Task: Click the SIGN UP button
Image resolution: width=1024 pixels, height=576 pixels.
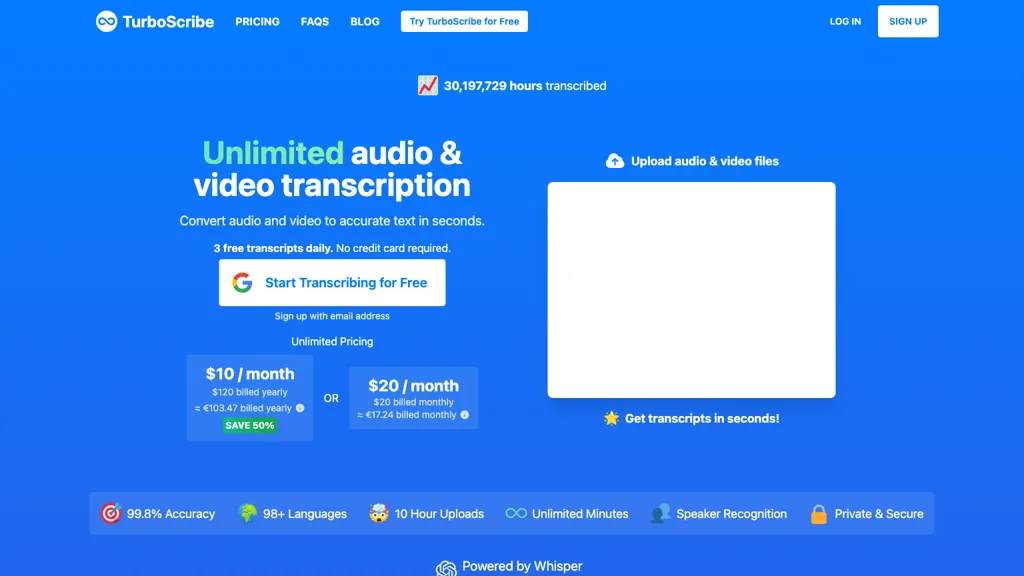Action: click(907, 21)
